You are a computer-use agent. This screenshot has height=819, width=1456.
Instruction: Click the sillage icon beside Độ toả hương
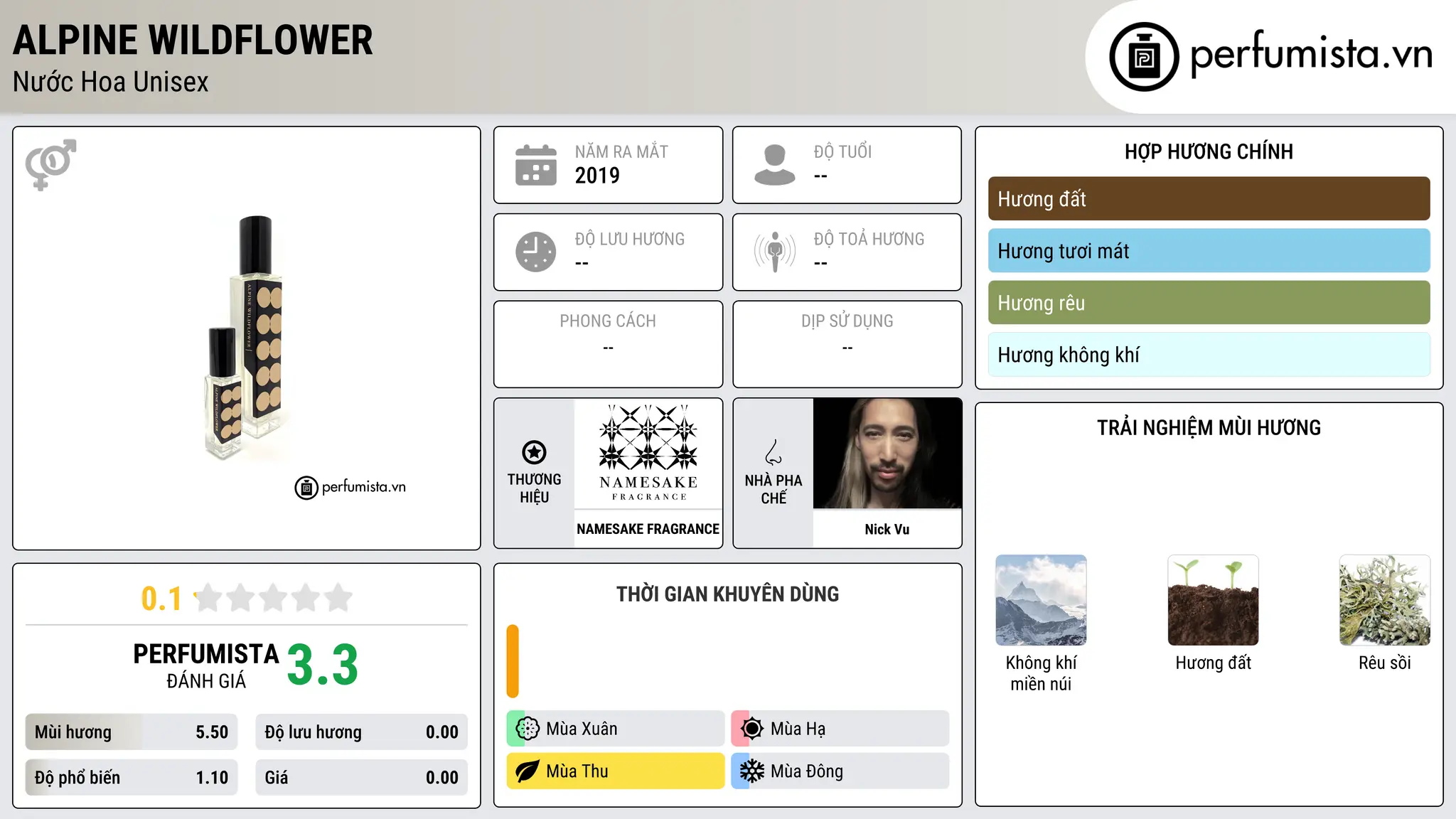[775, 252]
